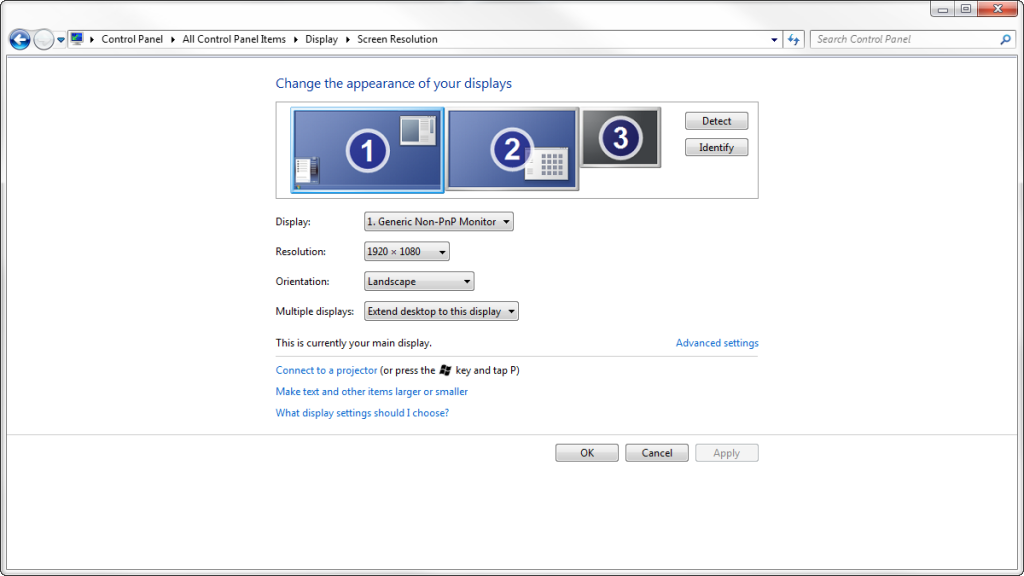
Task: Open Make text and other items larger link
Action: point(371,392)
